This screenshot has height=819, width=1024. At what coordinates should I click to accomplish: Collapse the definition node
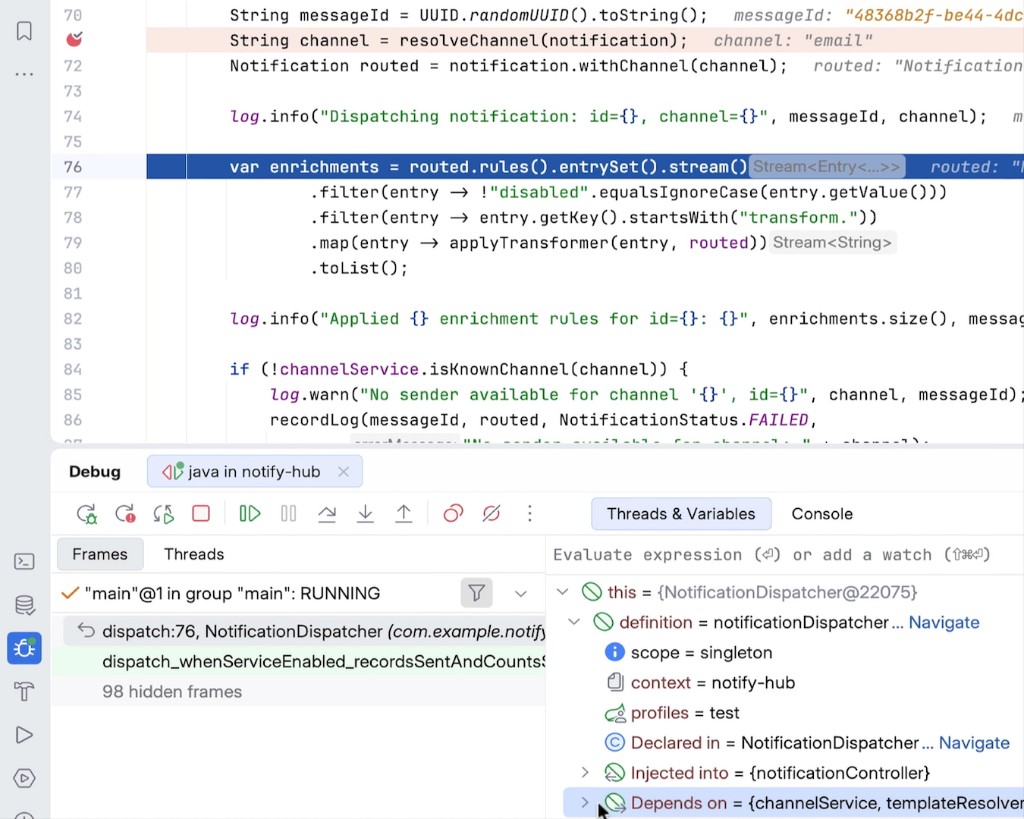click(574, 622)
